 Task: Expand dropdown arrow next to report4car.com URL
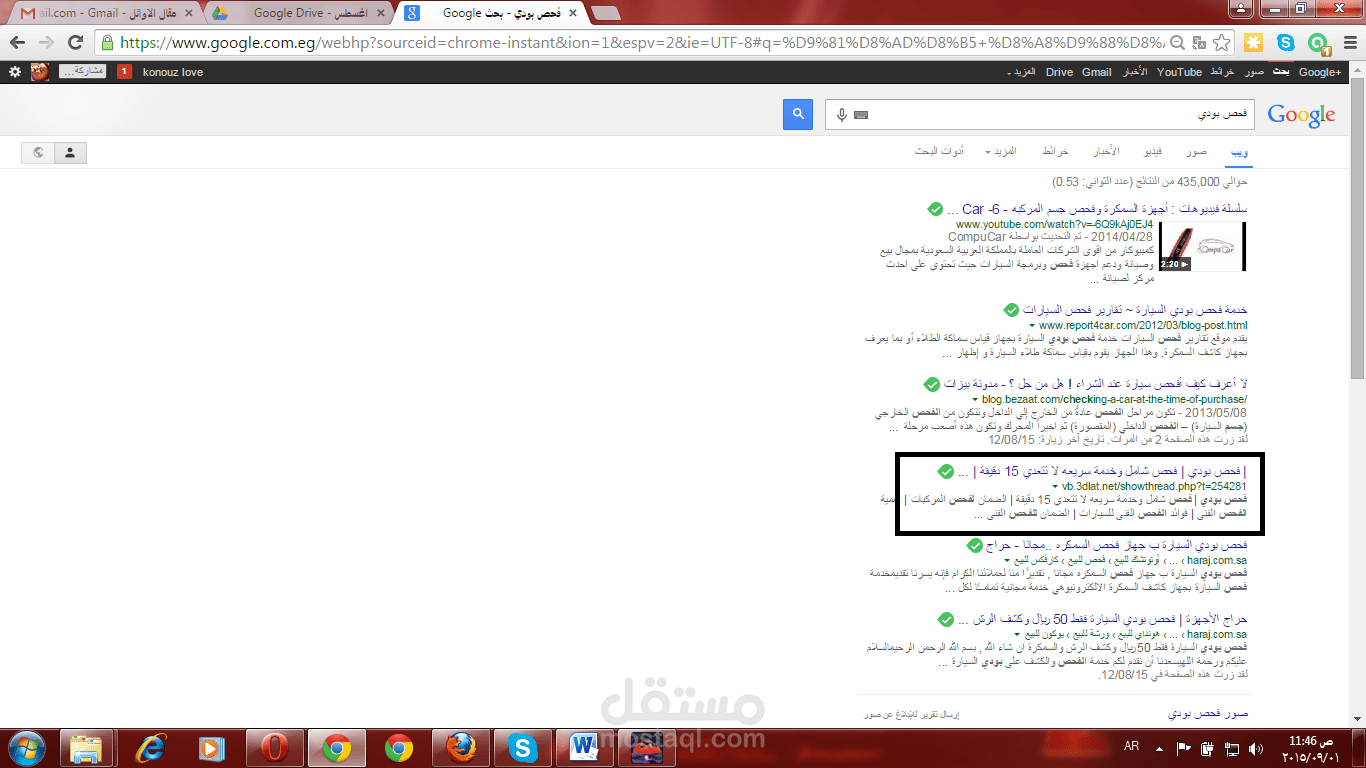click(1033, 326)
